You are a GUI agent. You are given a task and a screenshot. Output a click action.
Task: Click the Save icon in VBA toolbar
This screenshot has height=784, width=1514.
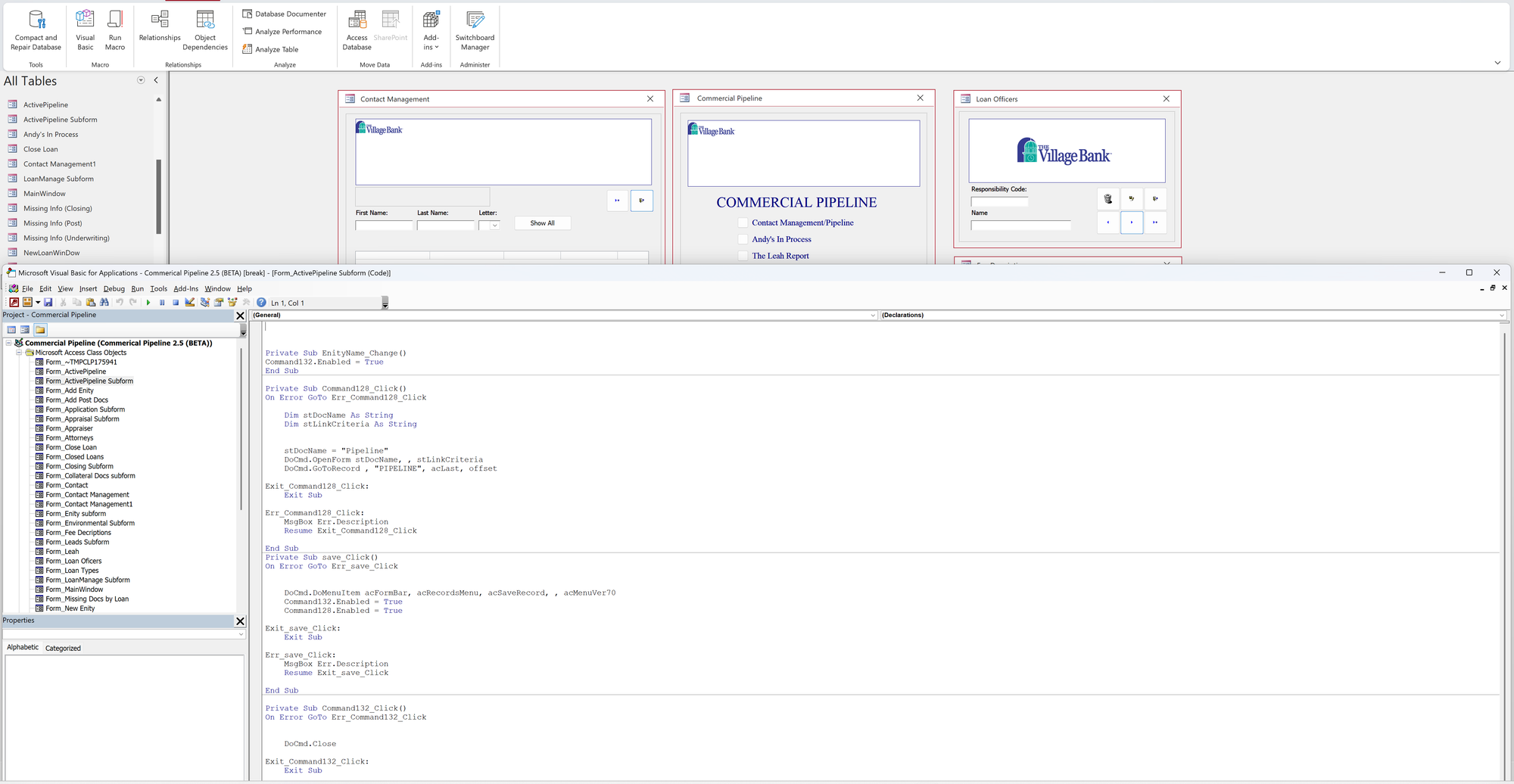[x=48, y=303]
